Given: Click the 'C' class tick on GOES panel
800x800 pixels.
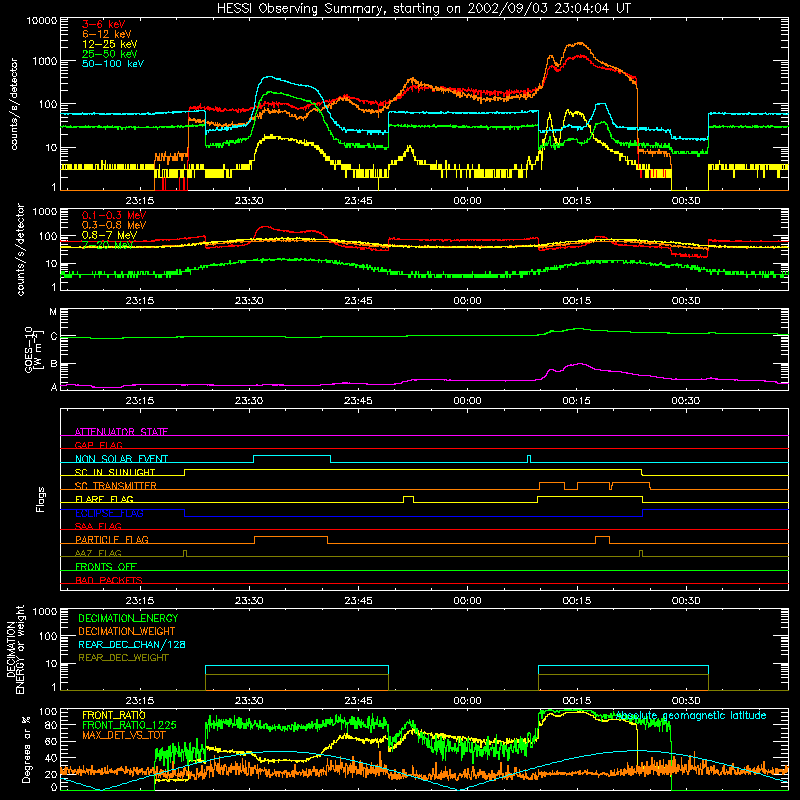Looking at the screenshot, I should click(x=54, y=337).
